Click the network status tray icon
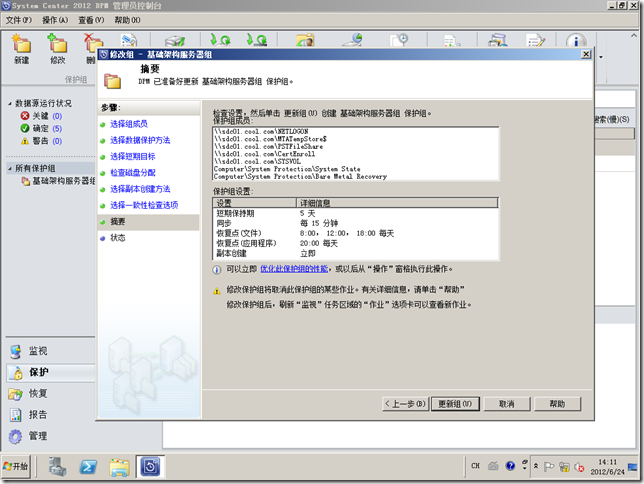Screen dimensions: 644x484 point(564,467)
